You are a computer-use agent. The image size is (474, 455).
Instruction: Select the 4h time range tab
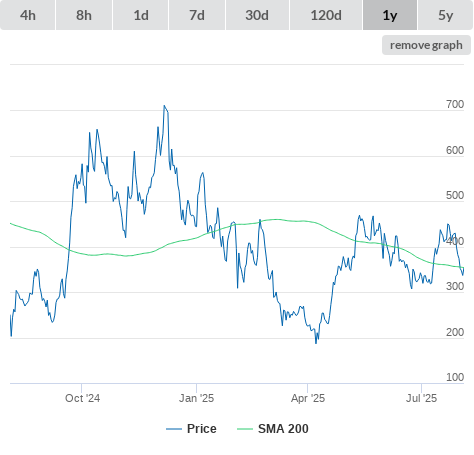click(x=28, y=15)
